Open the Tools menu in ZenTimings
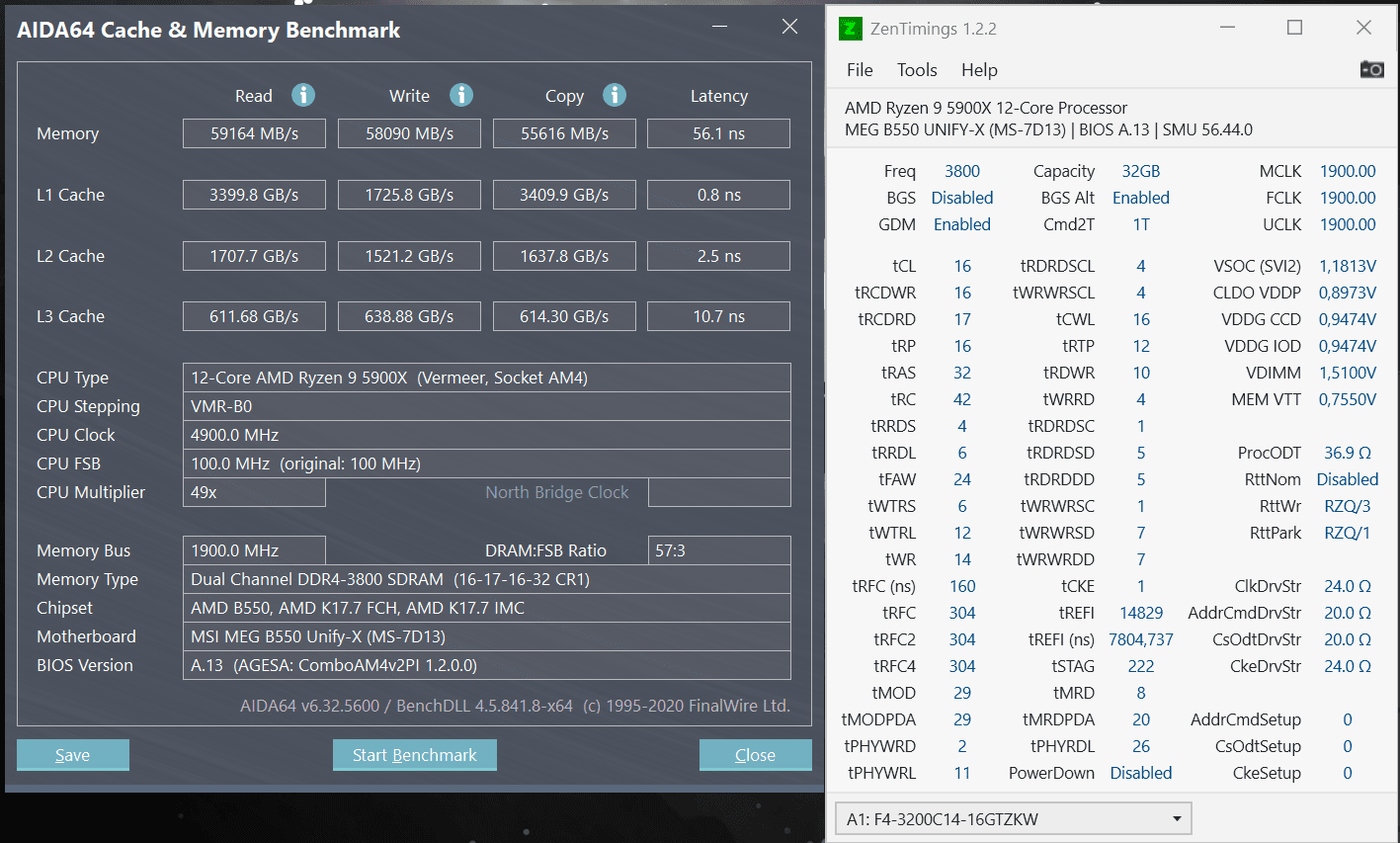The height and width of the screenshot is (843, 1400). [917, 70]
